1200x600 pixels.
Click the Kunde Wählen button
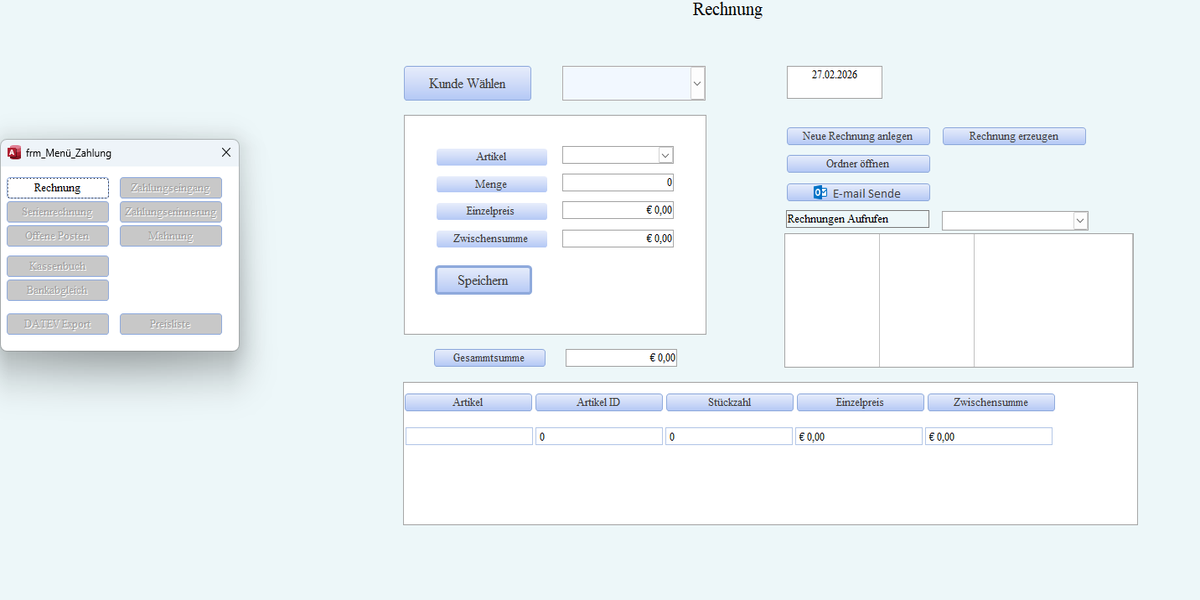[x=467, y=84]
